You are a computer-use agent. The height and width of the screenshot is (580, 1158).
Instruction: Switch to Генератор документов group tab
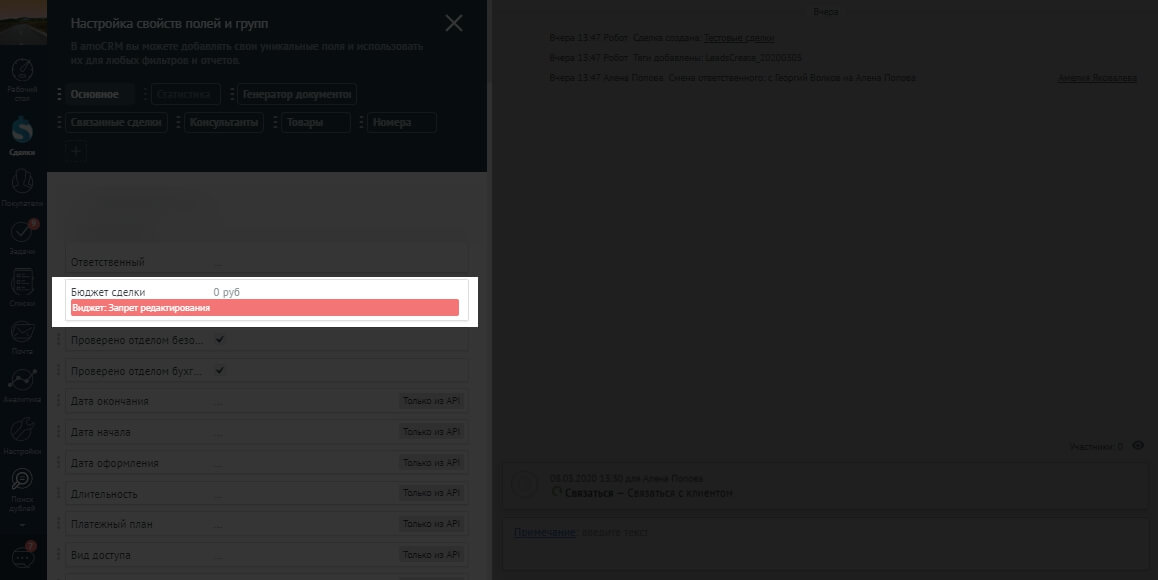[298, 95]
